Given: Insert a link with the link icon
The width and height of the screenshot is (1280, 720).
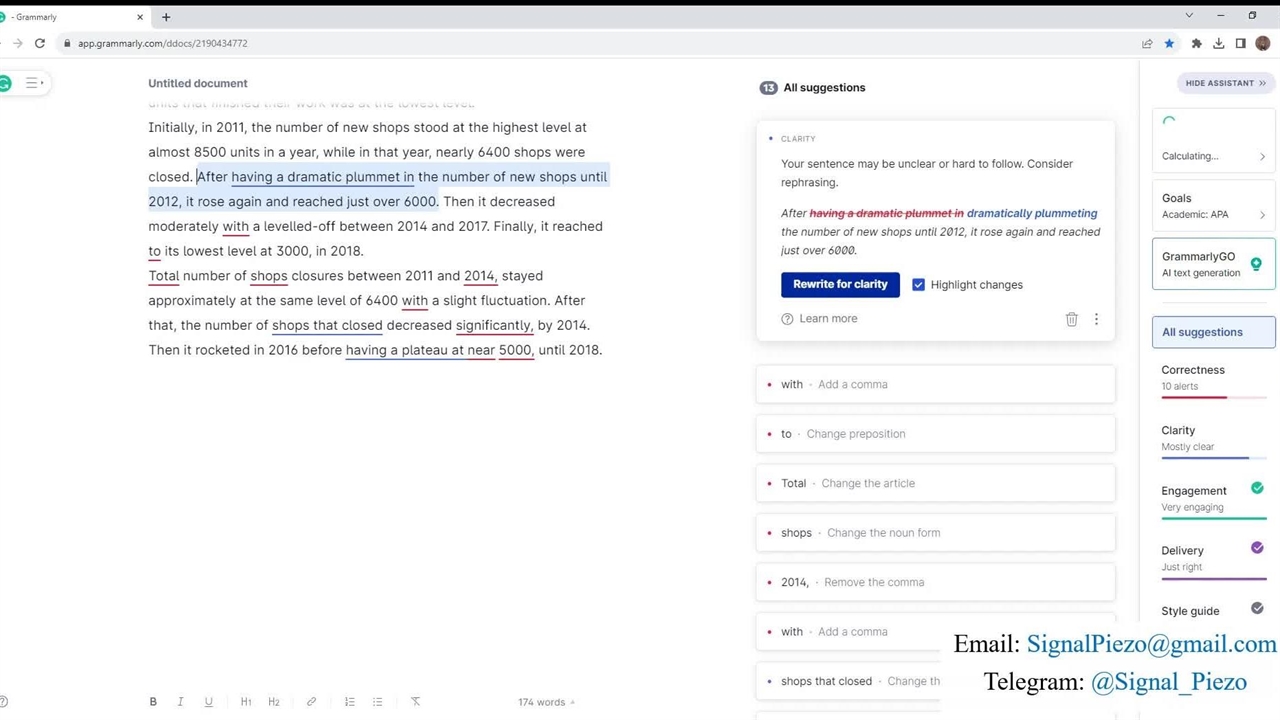Looking at the screenshot, I should (311, 702).
